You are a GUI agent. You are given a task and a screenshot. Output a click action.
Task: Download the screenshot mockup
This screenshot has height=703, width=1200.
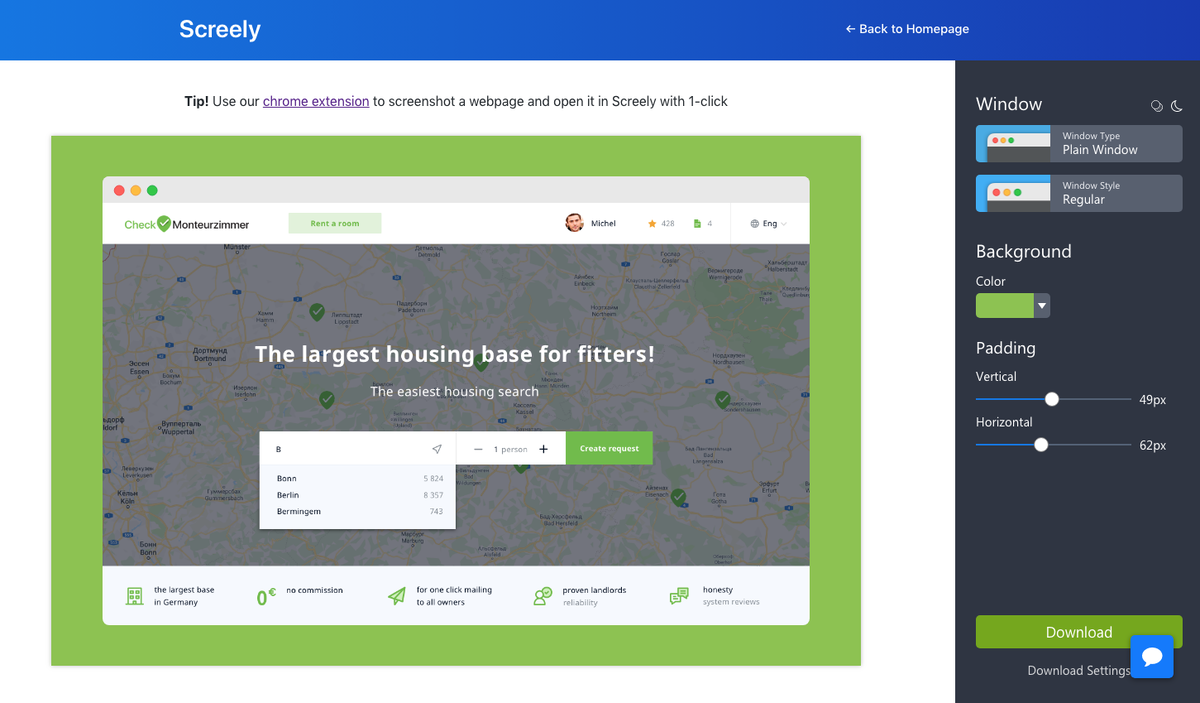point(1079,632)
